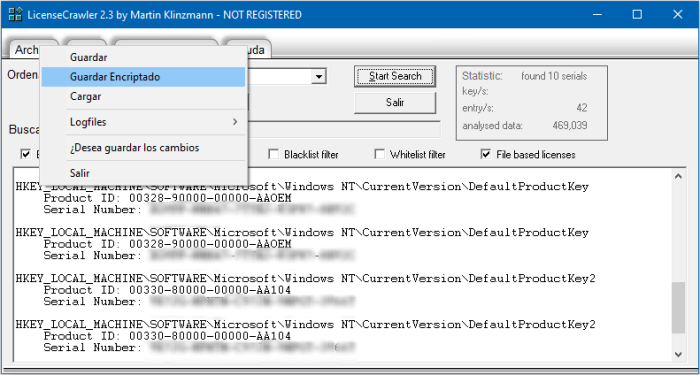The height and width of the screenshot is (375, 700).
Task: Open the Ordenar combo box dropdown arrow
Action: tap(318, 76)
